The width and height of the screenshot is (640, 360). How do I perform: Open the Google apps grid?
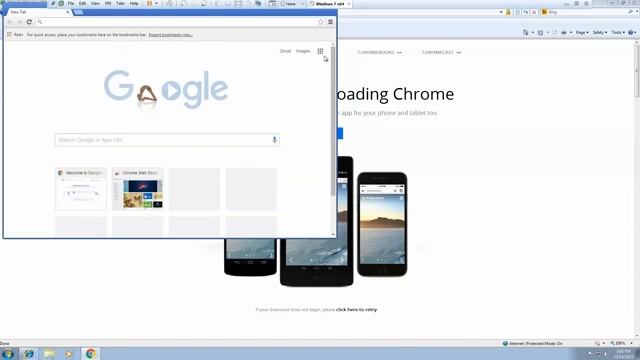coord(320,51)
